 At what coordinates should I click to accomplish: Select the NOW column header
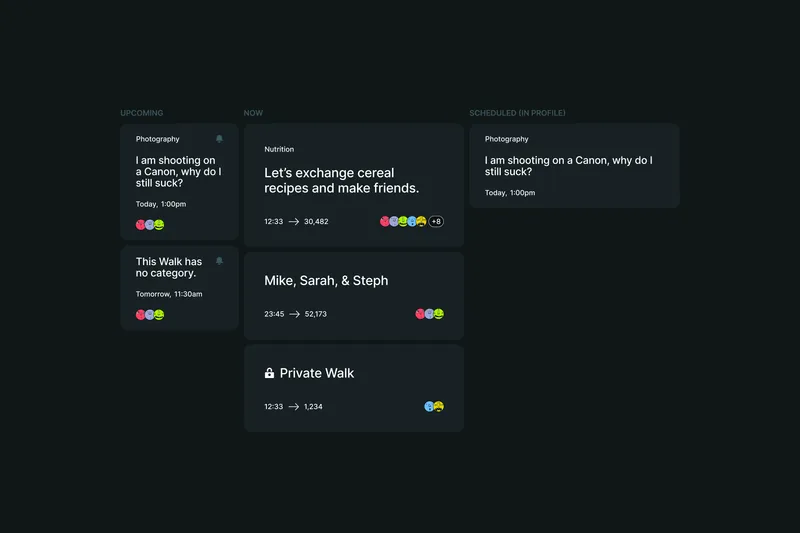[253, 113]
